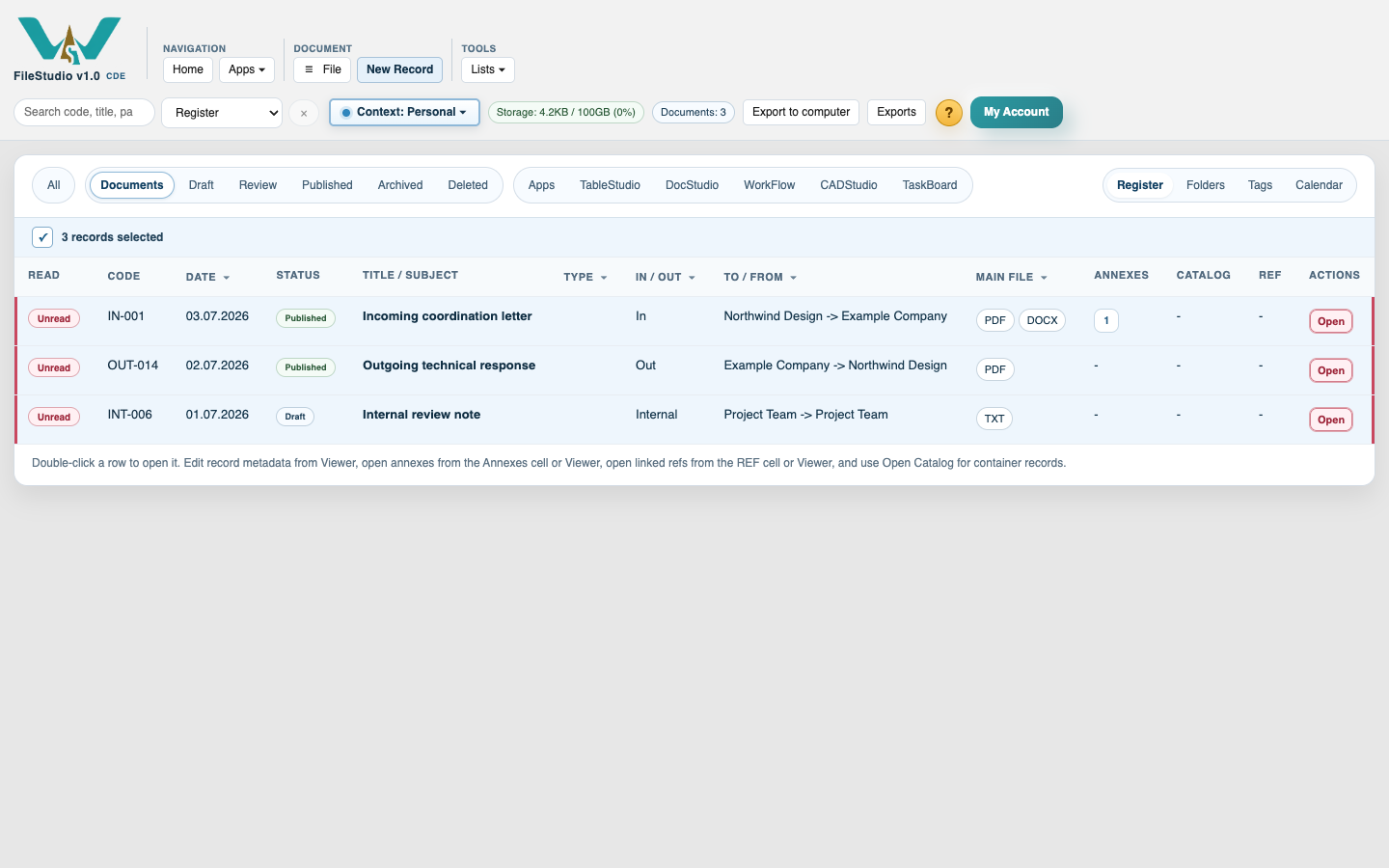Open the annexes count badge for IN-001
Image resolution: width=1389 pixels, height=868 pixels.
coord(1106,320)
